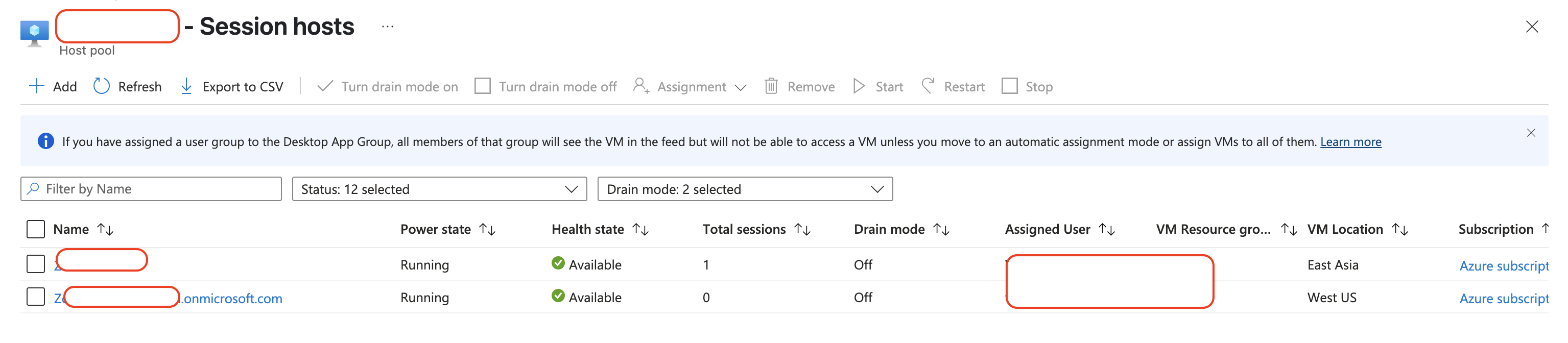Check the box for the East Asia host
The height and width of the screenshot is (343, 1568).
(x=36, y=264)
